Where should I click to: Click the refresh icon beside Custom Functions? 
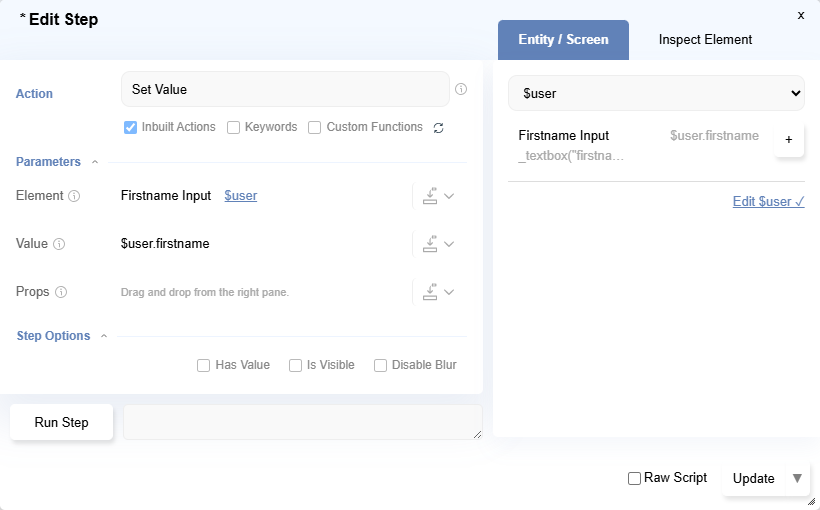tap(437, 128)
